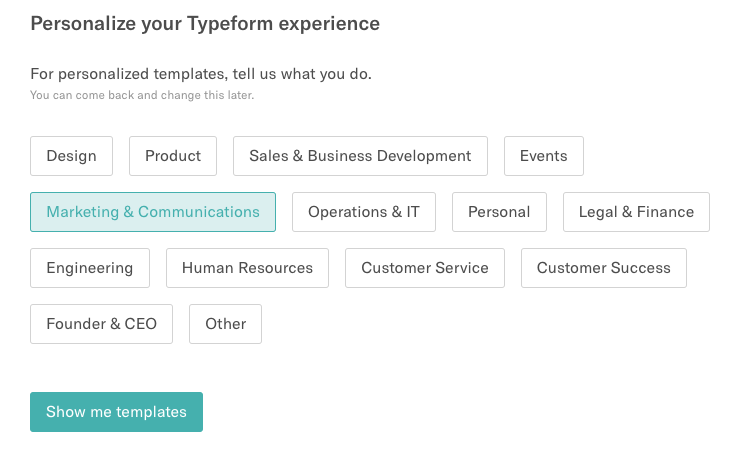Click the word templates in the subtitle

[190, 74]
